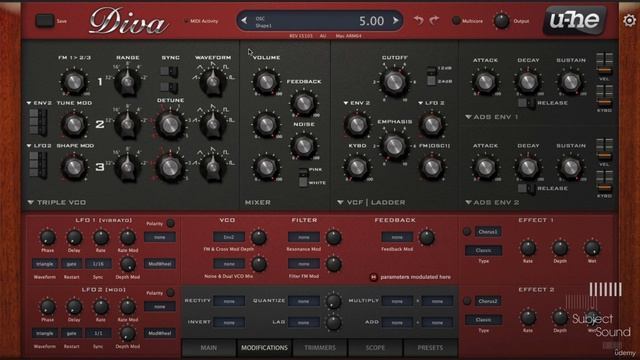Click the FM 1>2/3 knob
This screenshot has height=360, width=640.
tap(74, 82)
